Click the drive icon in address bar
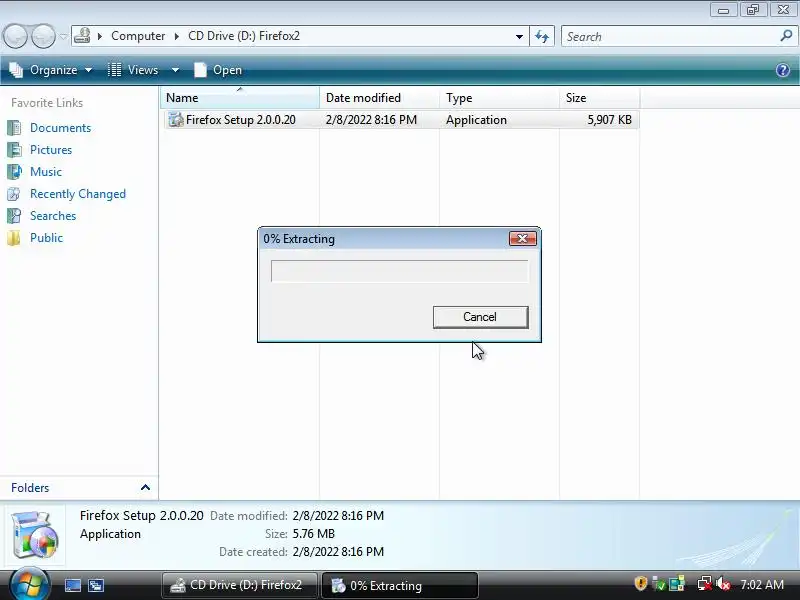The height and width of the screenshot is (600, 800). [x=83, y=36]
